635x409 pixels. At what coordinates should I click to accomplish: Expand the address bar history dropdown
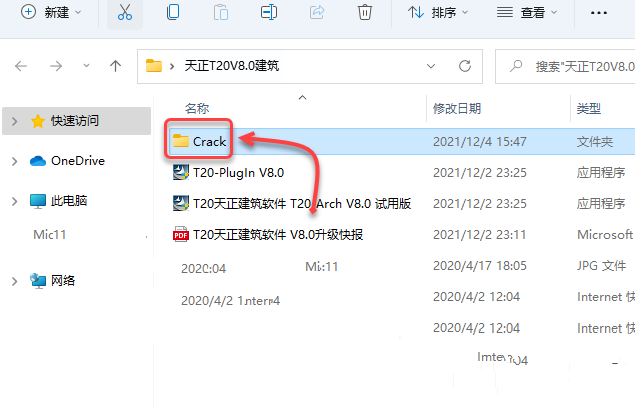pyautogui.click(x=431, y=66)
